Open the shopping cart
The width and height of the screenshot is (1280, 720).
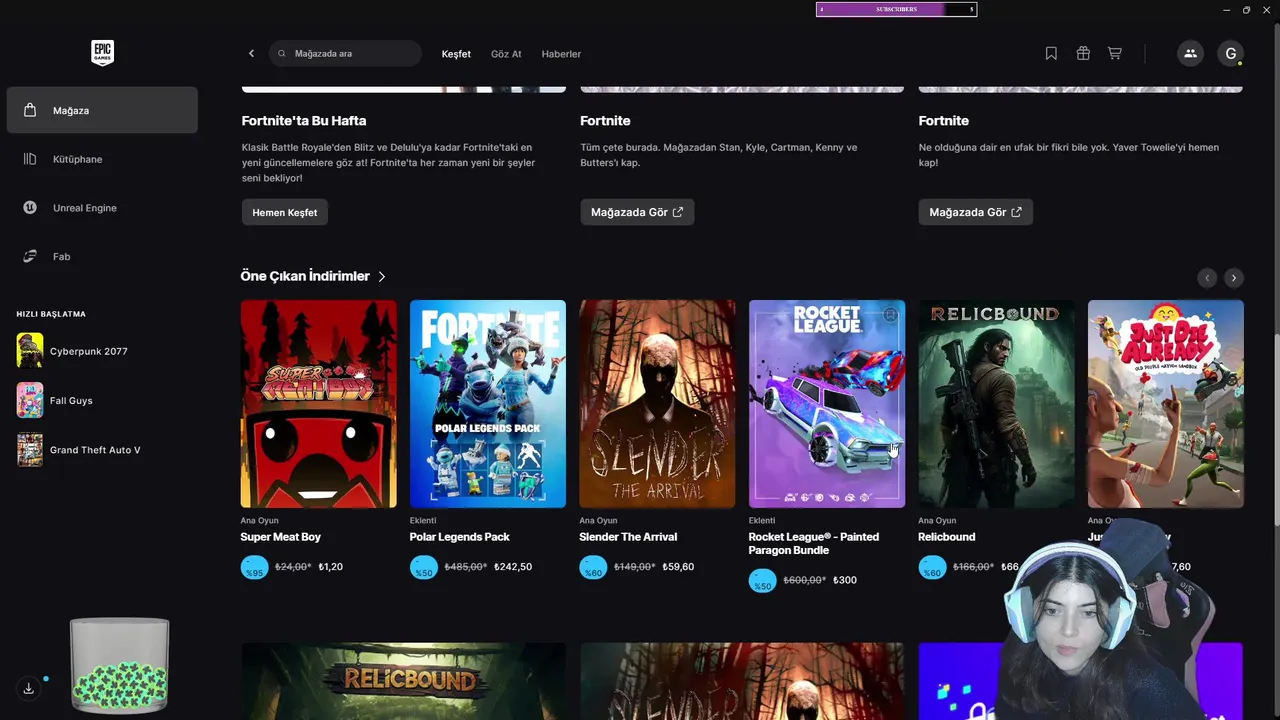click(1115, 53)
